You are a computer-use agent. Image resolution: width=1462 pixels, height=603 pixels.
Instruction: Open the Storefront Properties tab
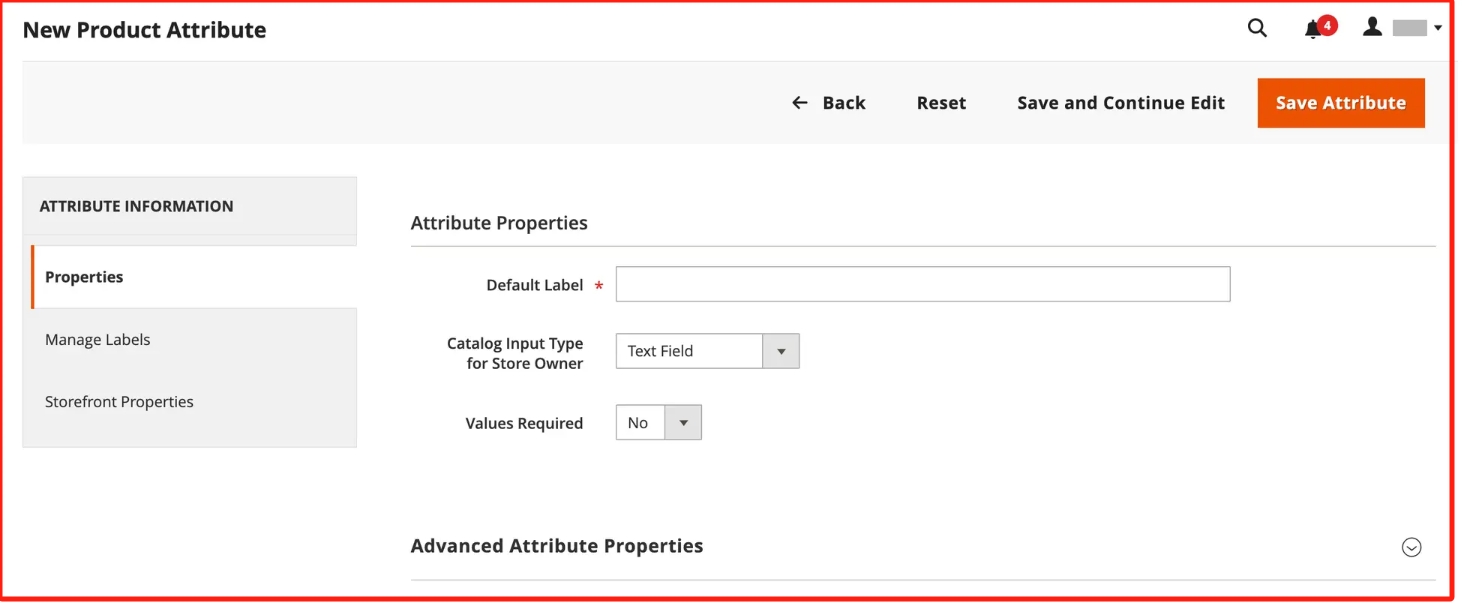coord(119,402)
